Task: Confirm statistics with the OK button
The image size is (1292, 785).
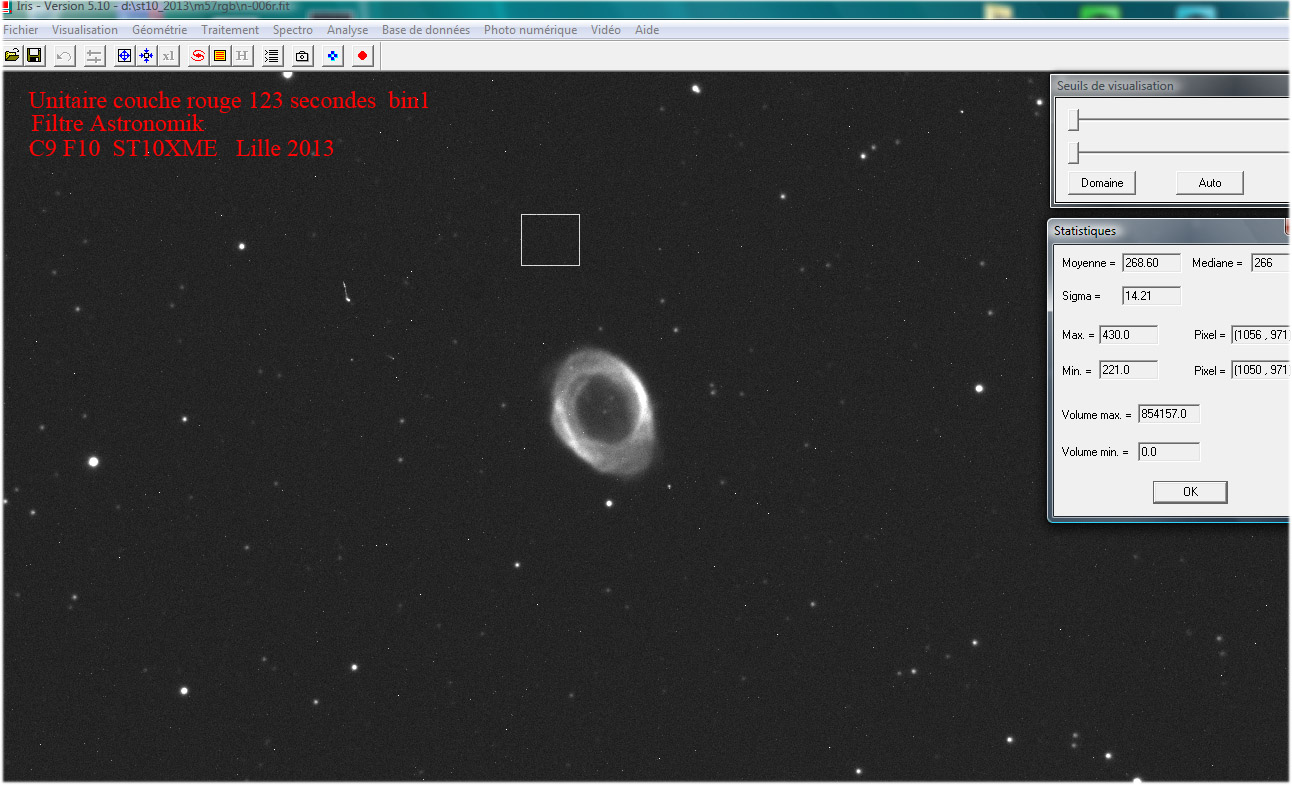Action: (x=1189, y=491)
